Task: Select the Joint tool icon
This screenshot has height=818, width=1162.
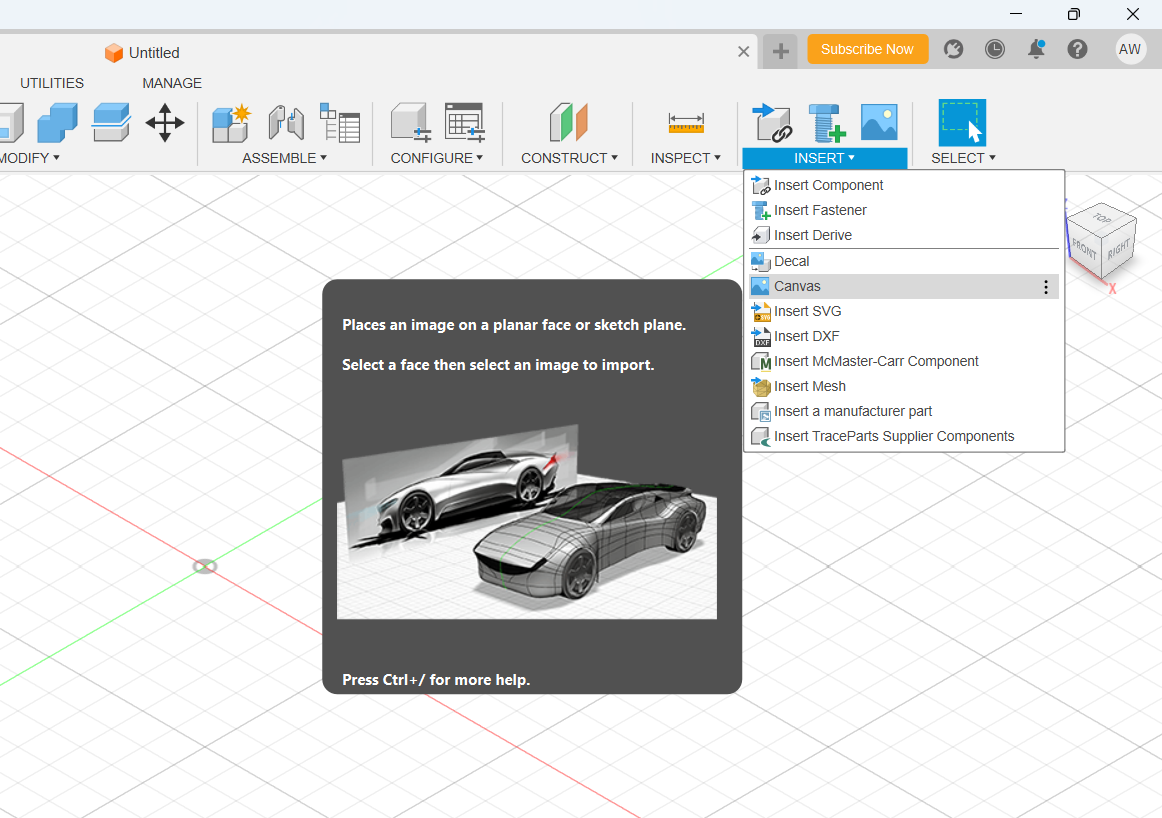Action: click(x=286, y=123)
